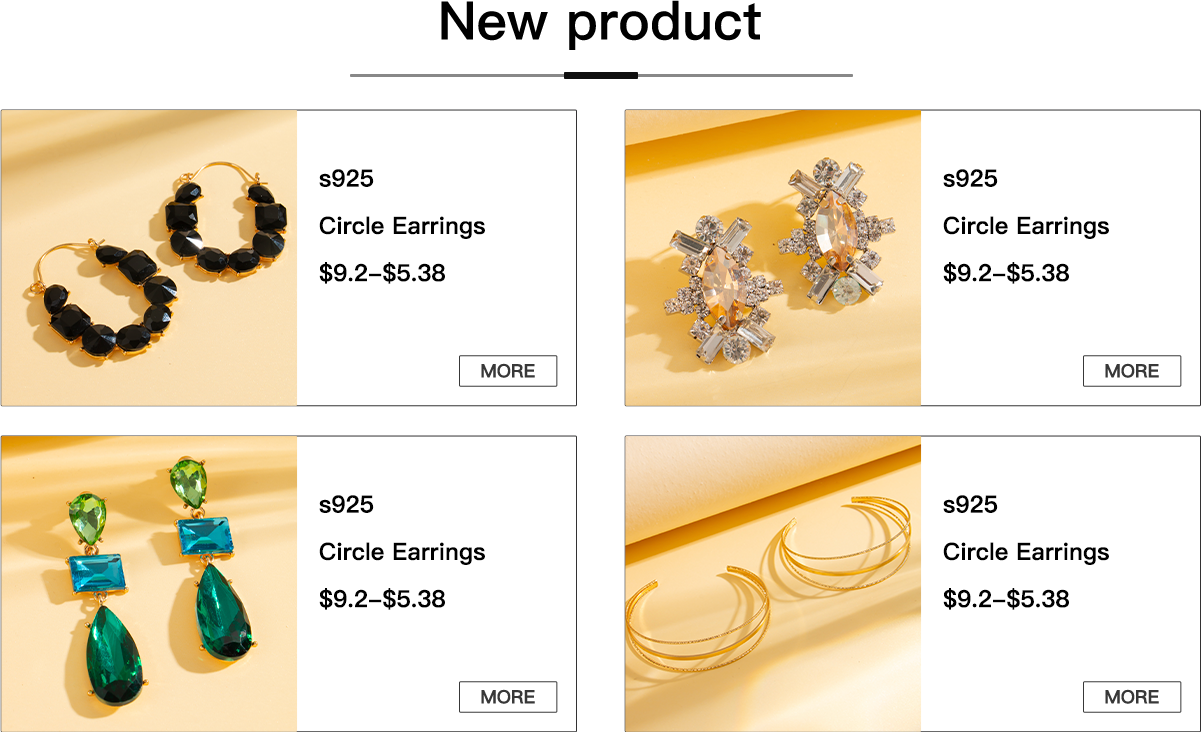The image size is (1201, 732).
Task: Open the green teardrop dangle earrings image
Action: [149, 584]
